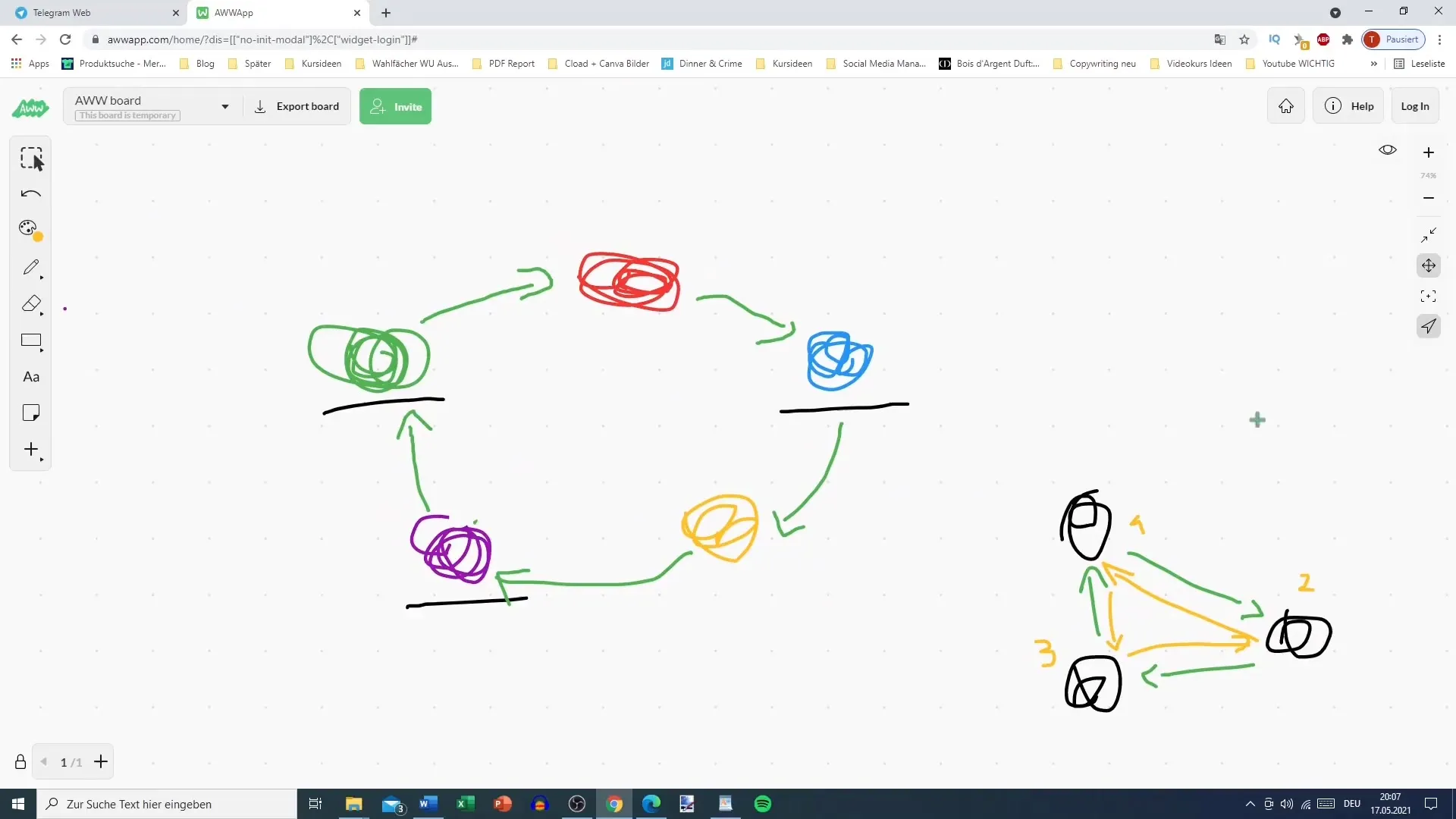The height and width of the screenshot is (819, 1456).
Task: Open Youtube WICHTIG bookmark folder
Action: [x=1290, y=64]
